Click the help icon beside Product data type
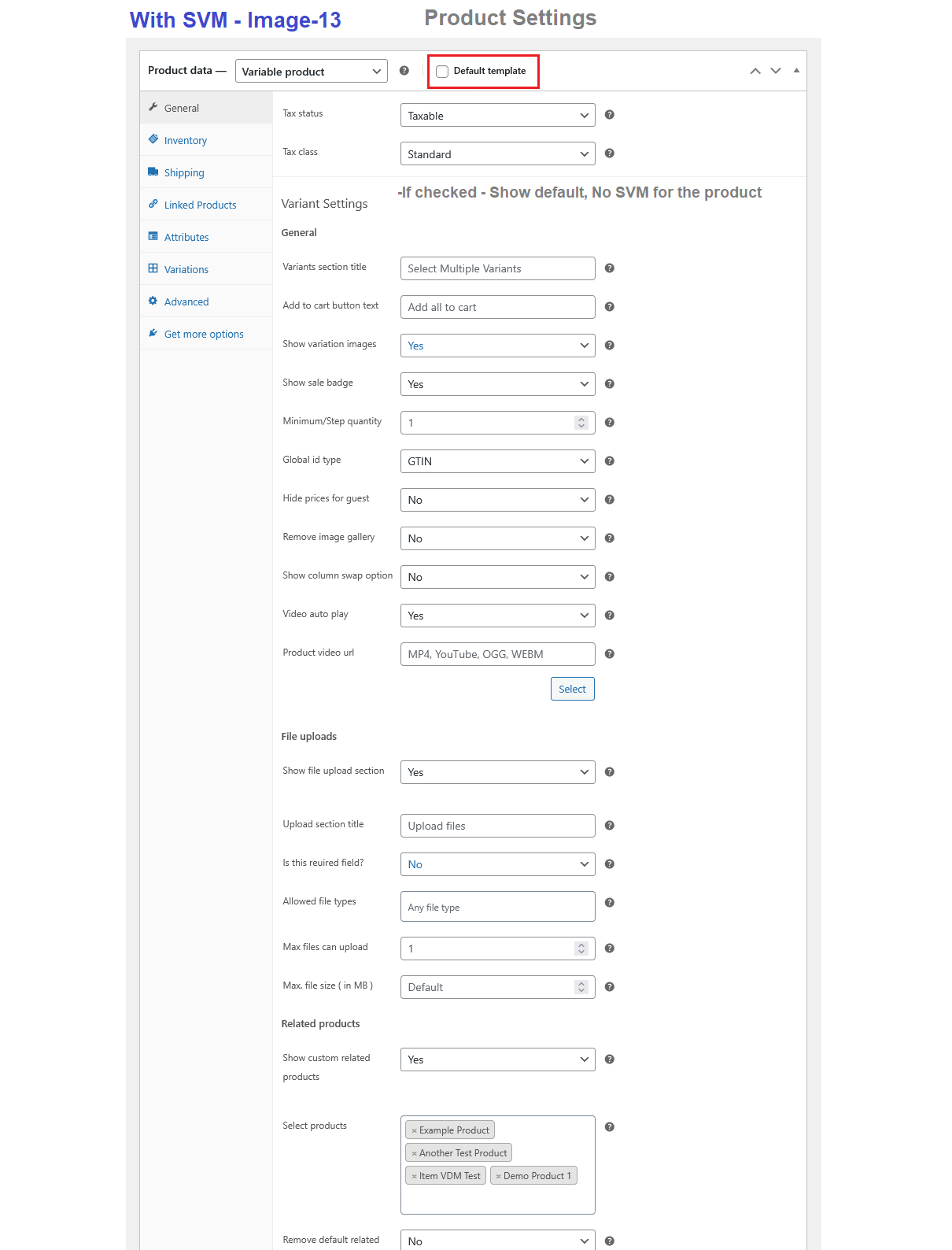The width and height of the screenshot is (952, 1250). tap(404, 71)
